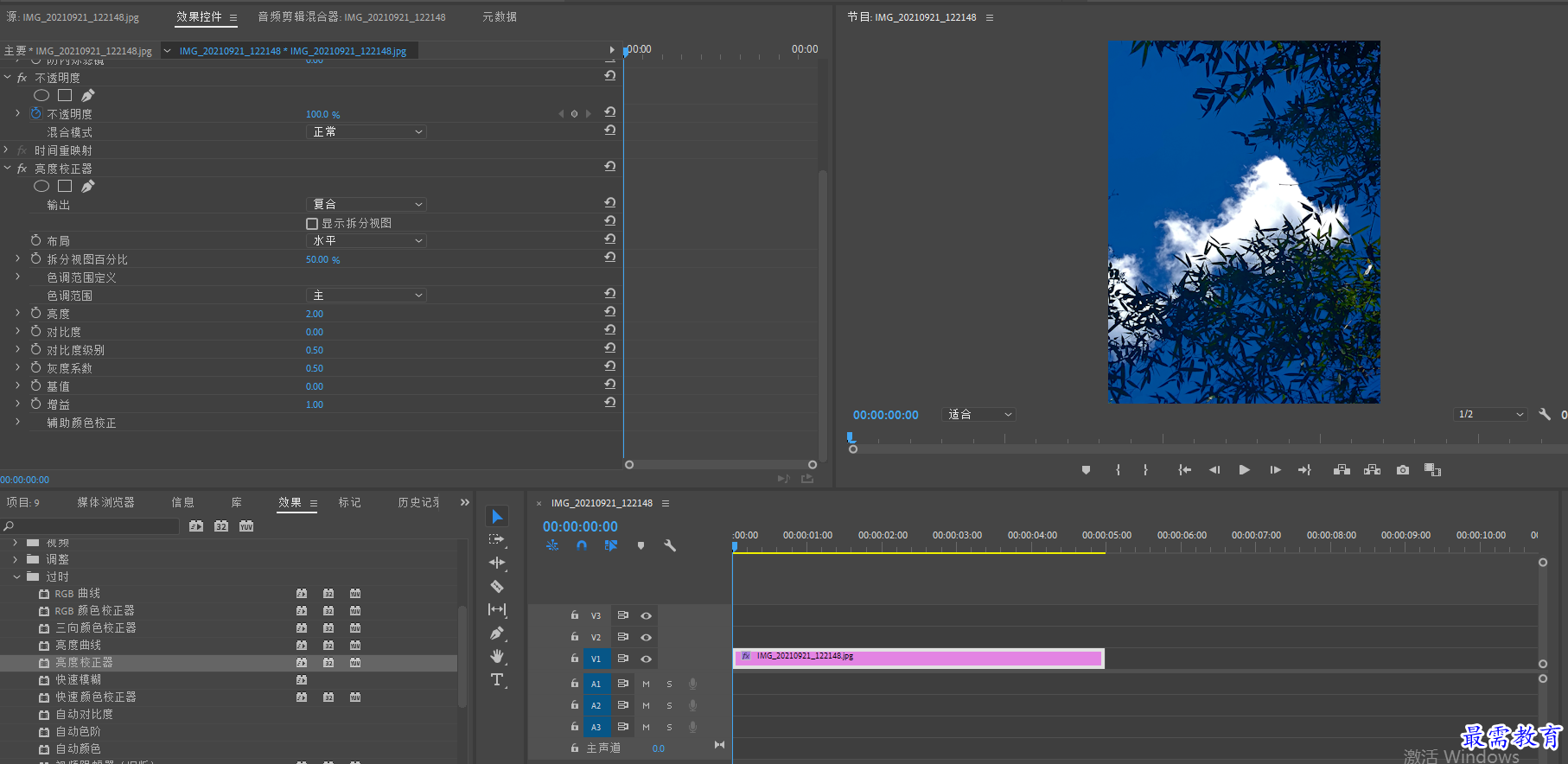Create ellipse mask for 不透明度
The height and width of the screenshot is (764, 1568).
pyautogui.click(x=41, y=95)
